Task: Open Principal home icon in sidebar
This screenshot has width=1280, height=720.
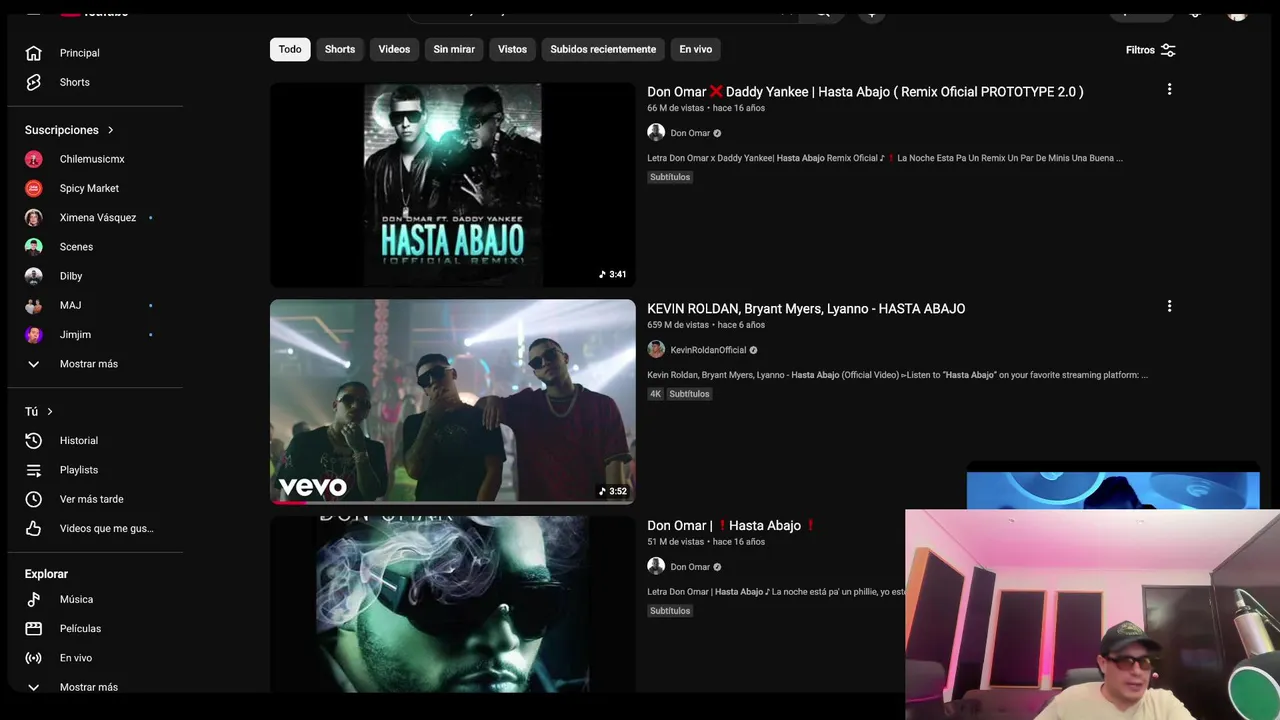Action: [33, 53]
